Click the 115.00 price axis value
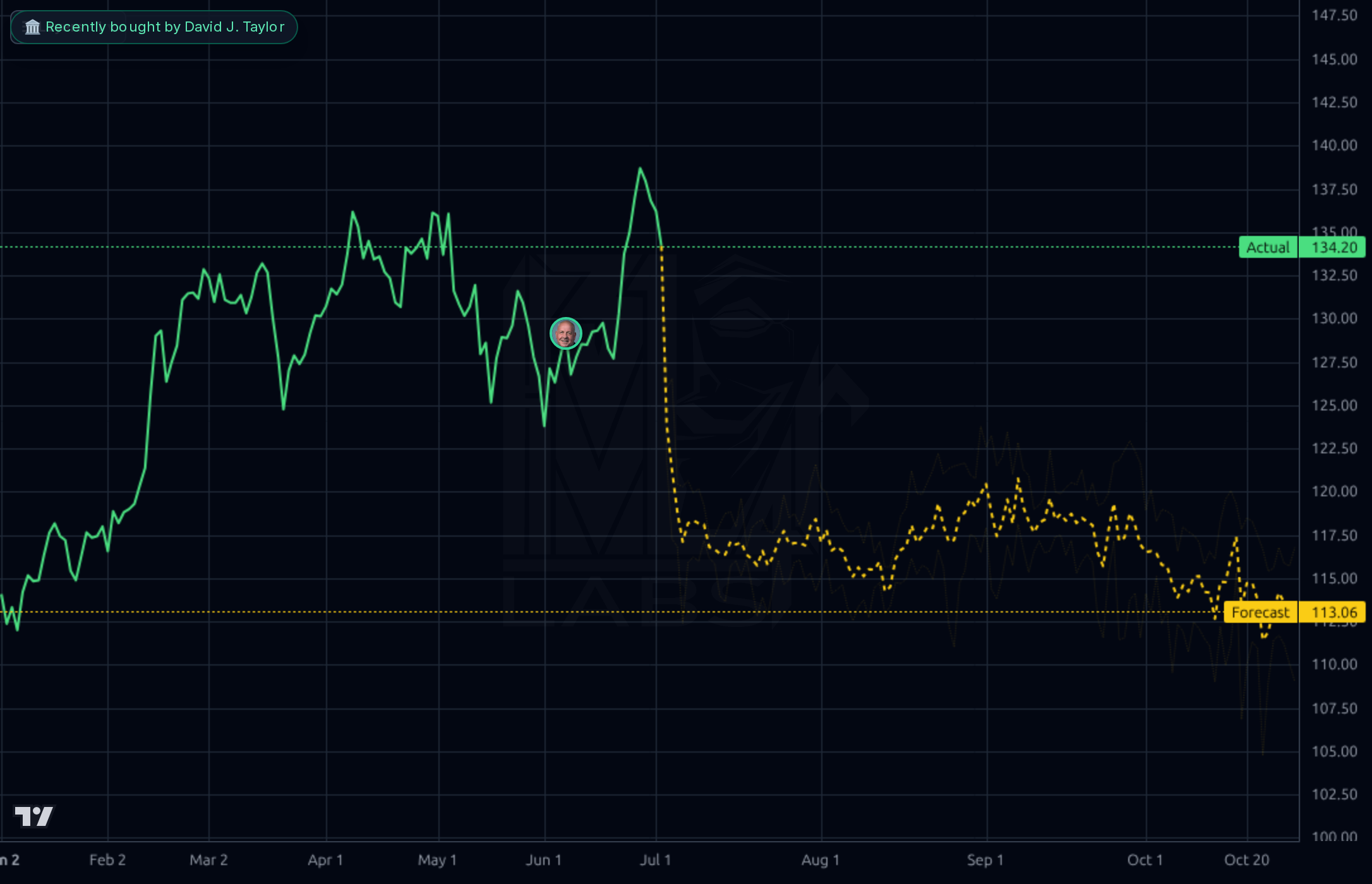 pos(1334,578)
